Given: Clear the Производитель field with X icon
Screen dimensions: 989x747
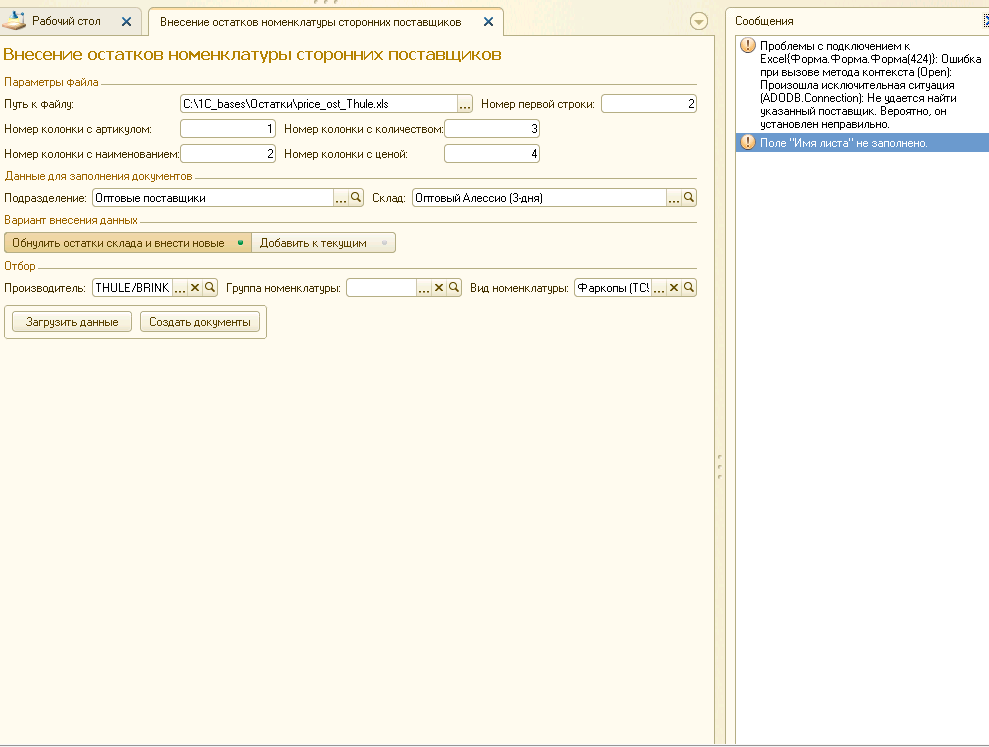Looking at the screenshot, I should pyautogui.click(x=195, y=288).
